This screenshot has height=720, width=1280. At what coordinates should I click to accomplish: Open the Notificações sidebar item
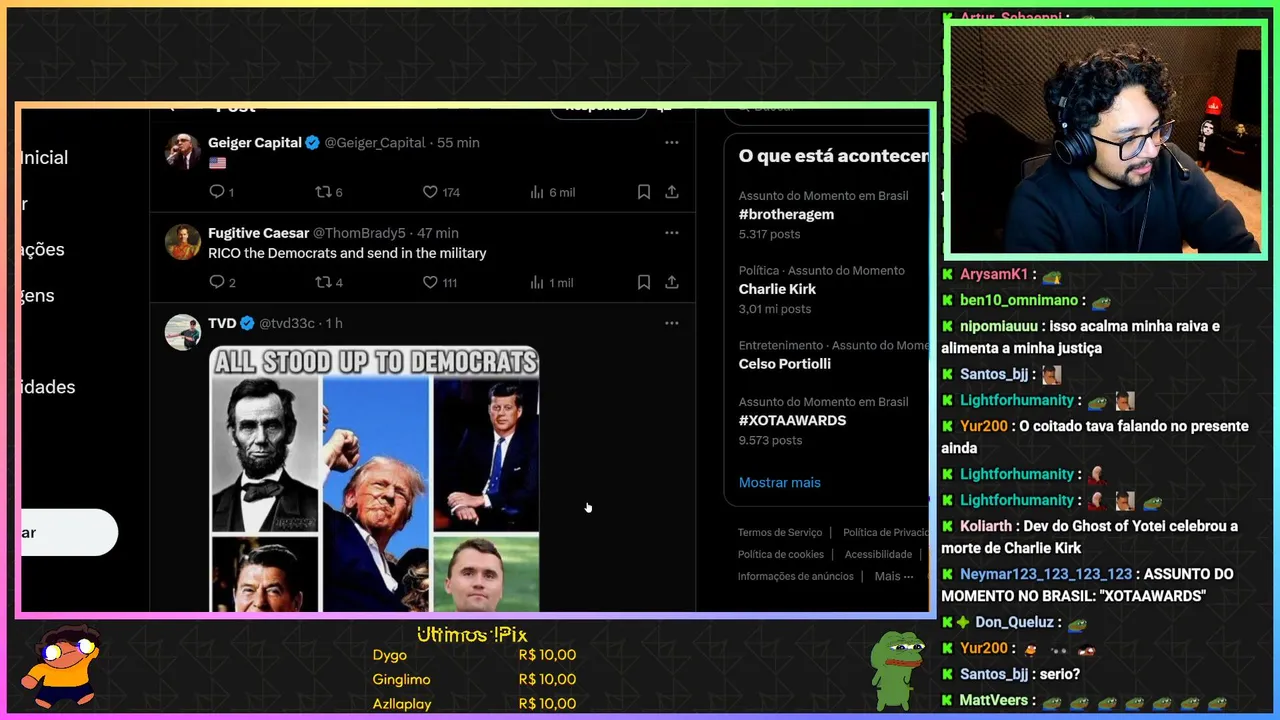(43, 250)
